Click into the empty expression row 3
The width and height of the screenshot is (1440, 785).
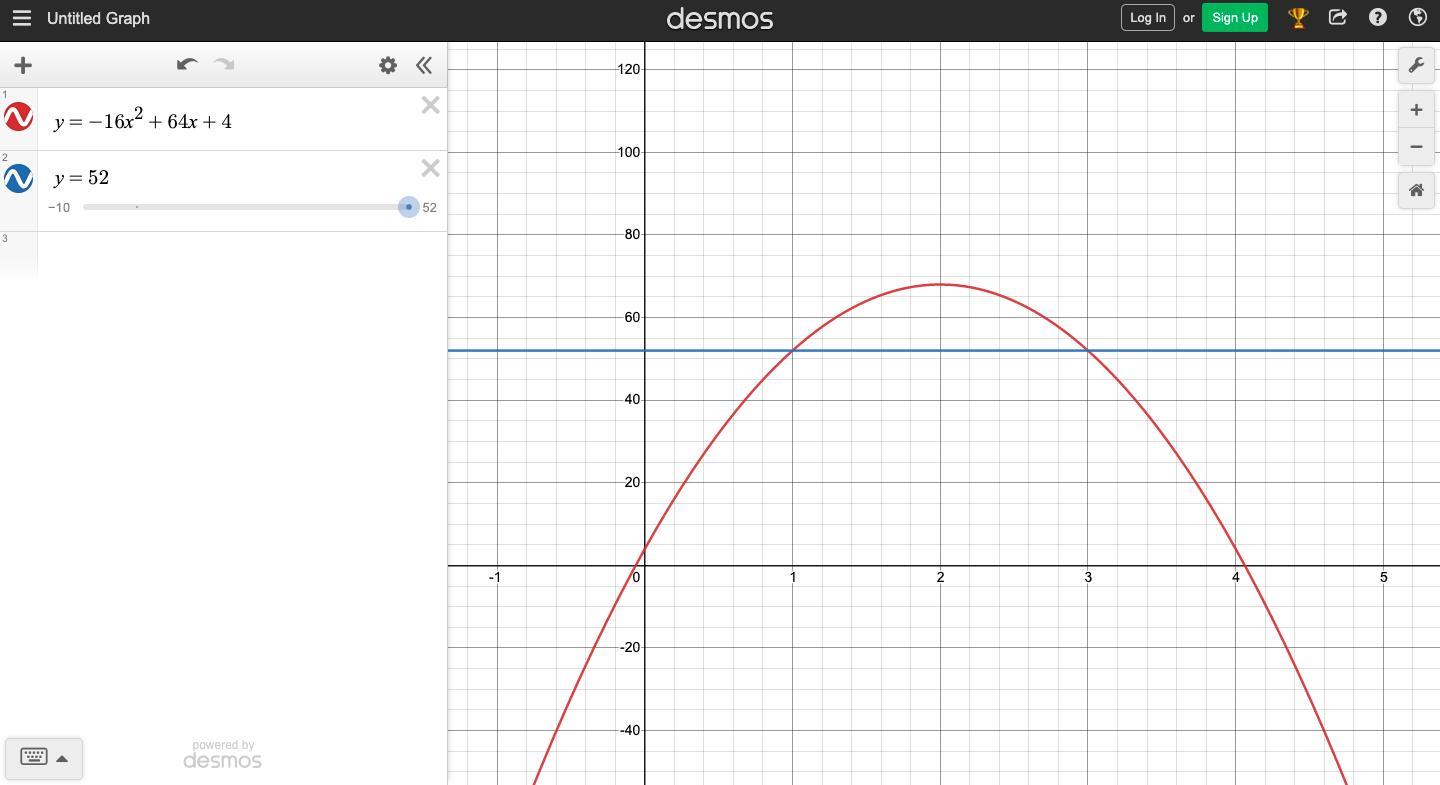pyautogui.click(x=241, y=255)
